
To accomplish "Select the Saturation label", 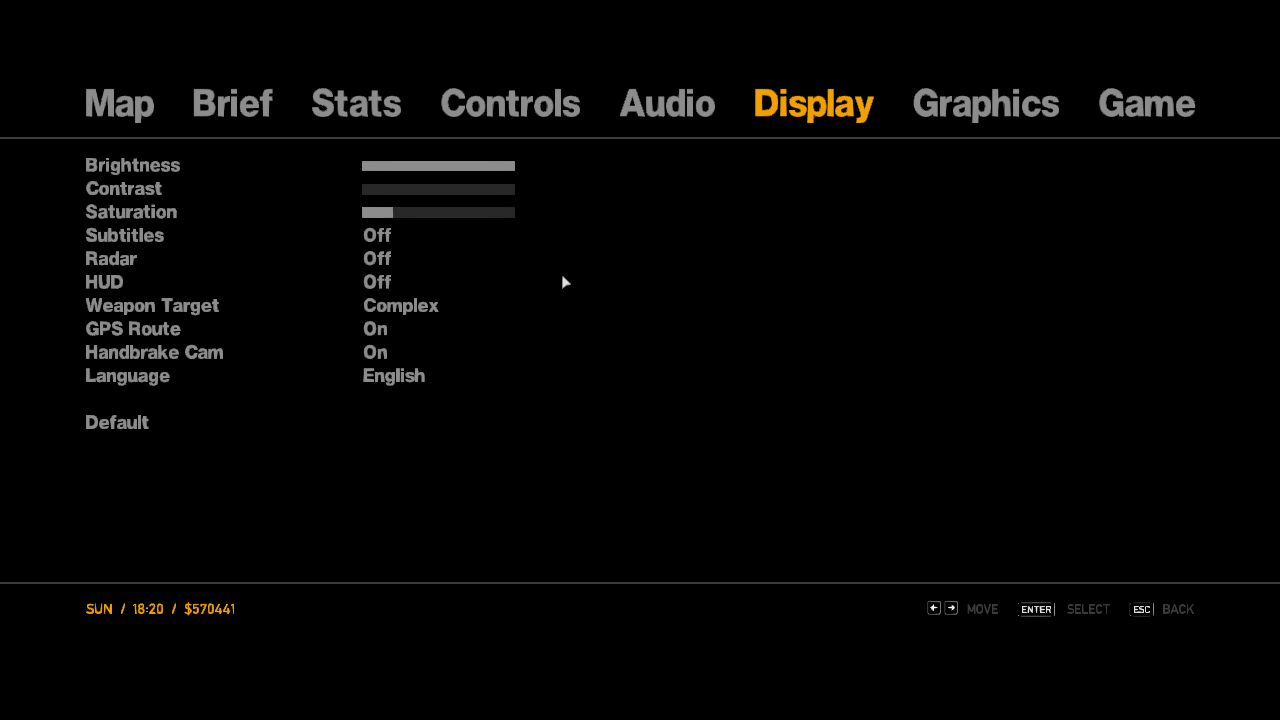I will 131,212.
